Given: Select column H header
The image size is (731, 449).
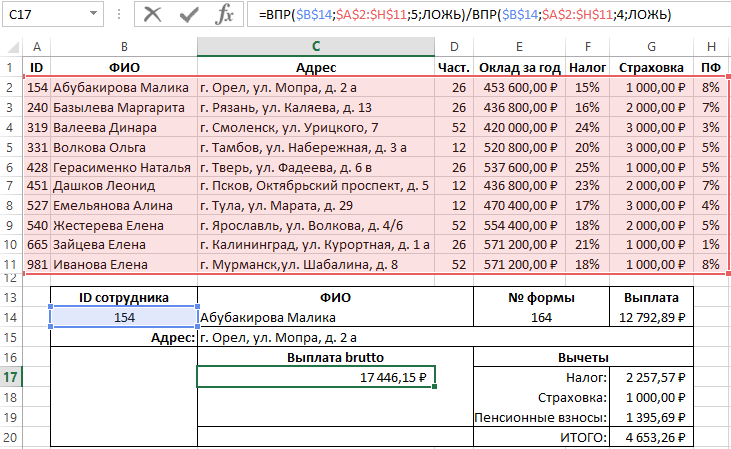Looking at the screenshot, I should 710,47.
